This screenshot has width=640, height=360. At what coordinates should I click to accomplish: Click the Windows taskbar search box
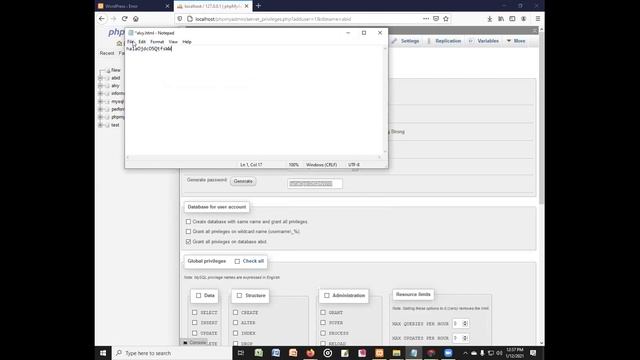click(172, 353)
